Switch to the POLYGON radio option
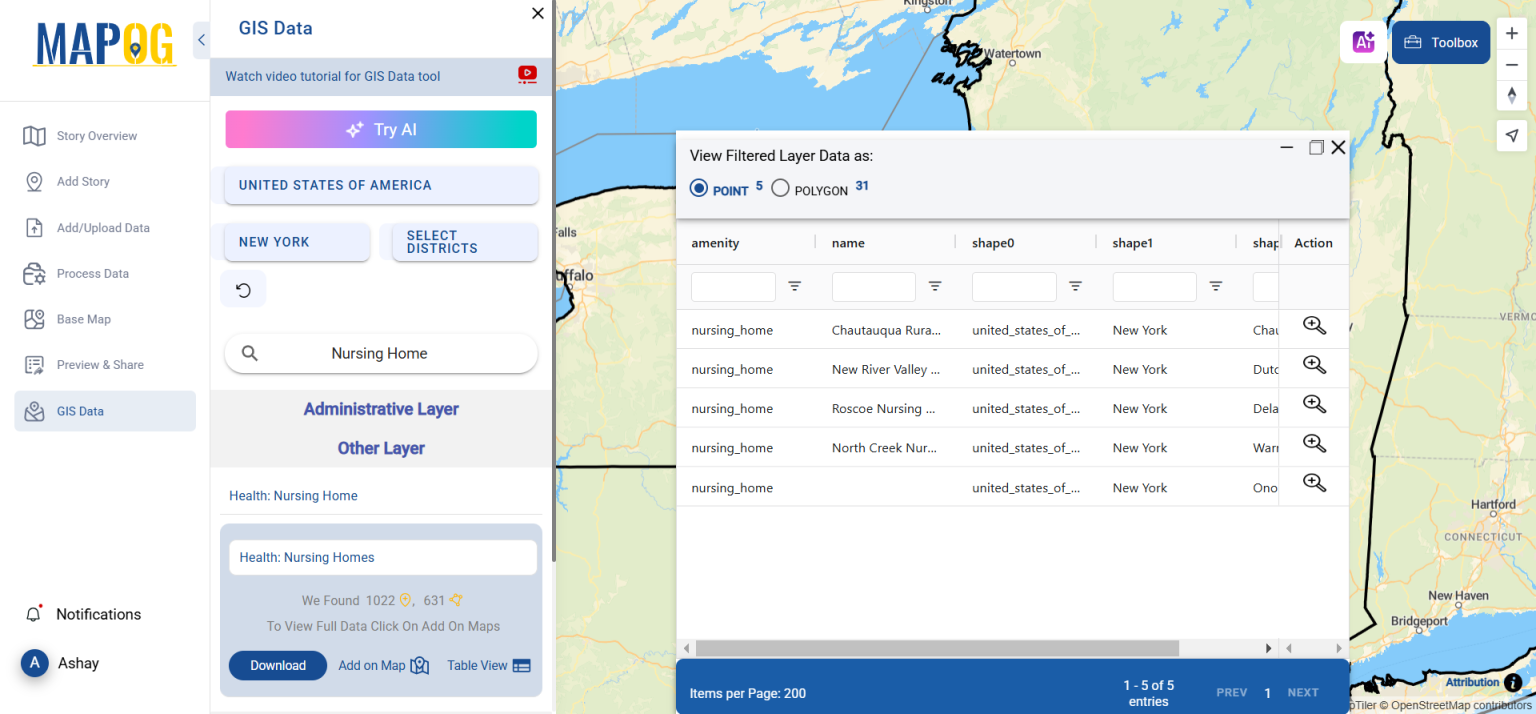Viewport: 1536px width, 714px height. click(780, 187)
